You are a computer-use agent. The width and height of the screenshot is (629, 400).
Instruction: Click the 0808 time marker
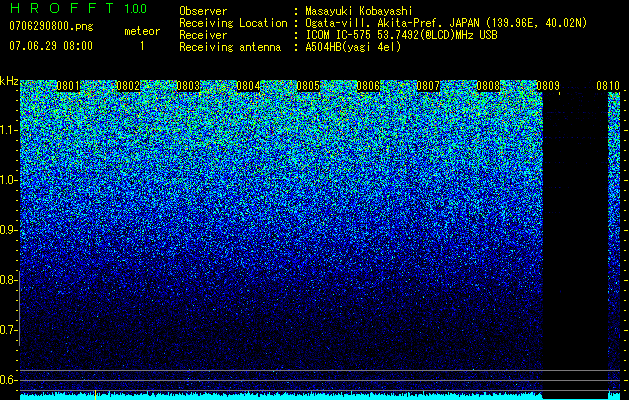pyautogui.click(x=488, y=86)
